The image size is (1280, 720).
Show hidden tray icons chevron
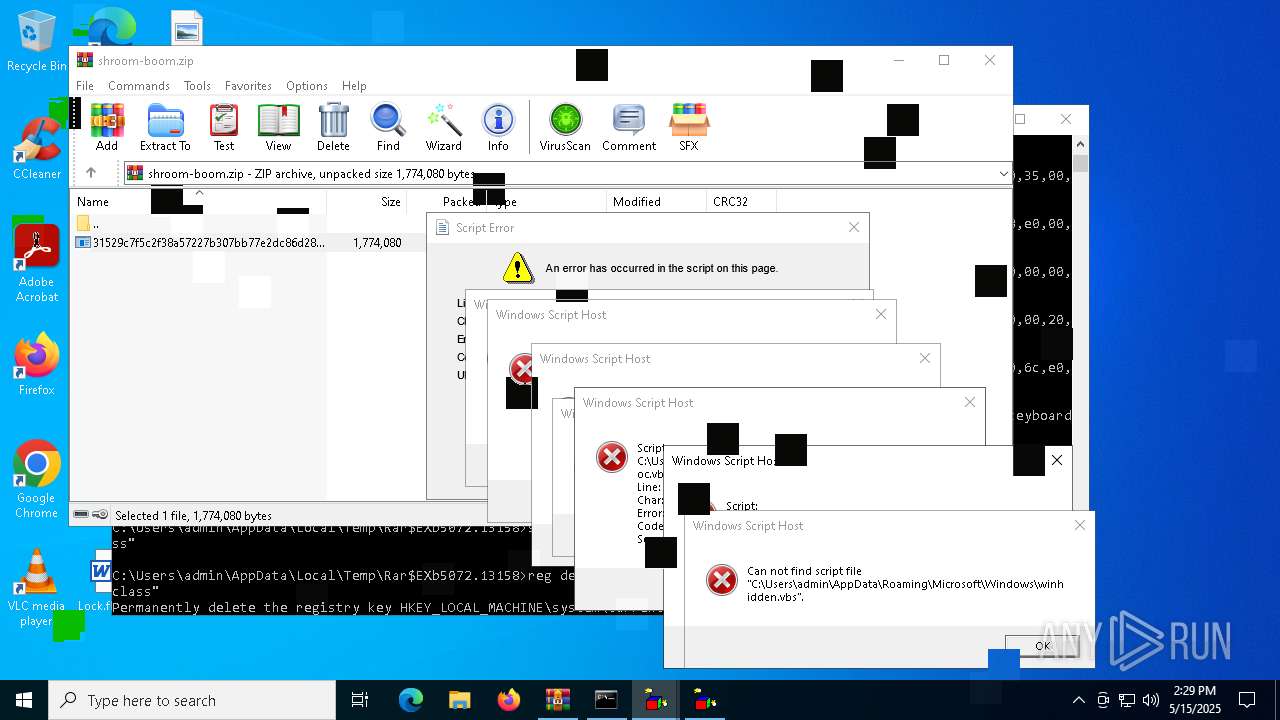point(1078,700)
